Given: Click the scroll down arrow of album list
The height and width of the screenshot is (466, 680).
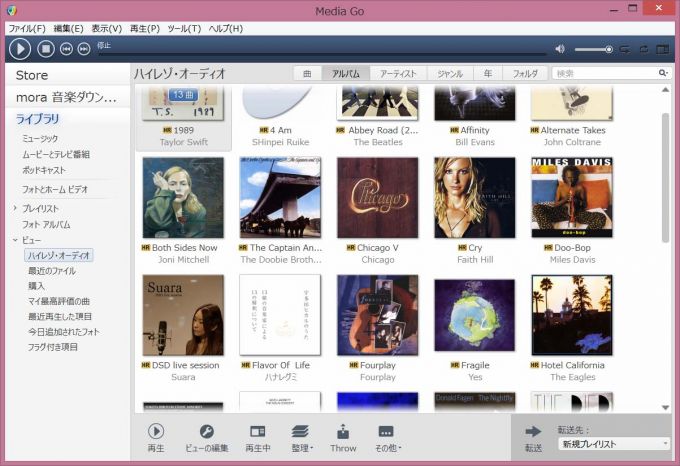Looking at the screenshot, I should (x=665, y=407).
